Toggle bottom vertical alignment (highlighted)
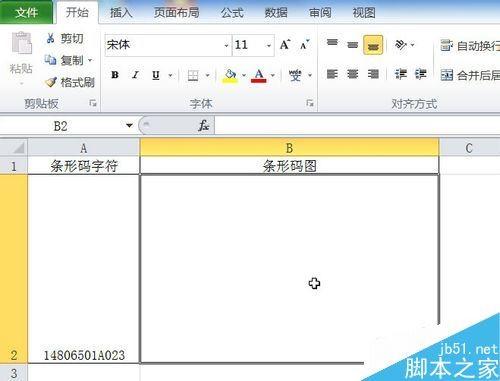Screen dimensions: 500x381 [373, 45]
